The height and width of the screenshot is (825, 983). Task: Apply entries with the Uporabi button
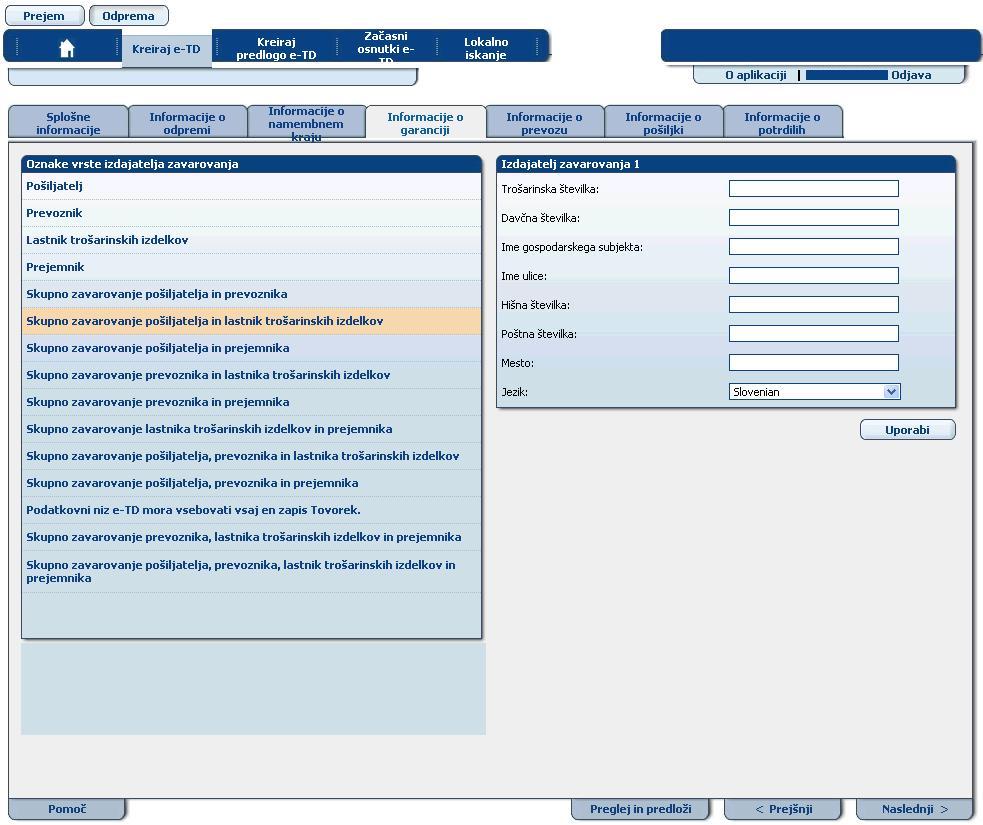[x=907, y=430]
